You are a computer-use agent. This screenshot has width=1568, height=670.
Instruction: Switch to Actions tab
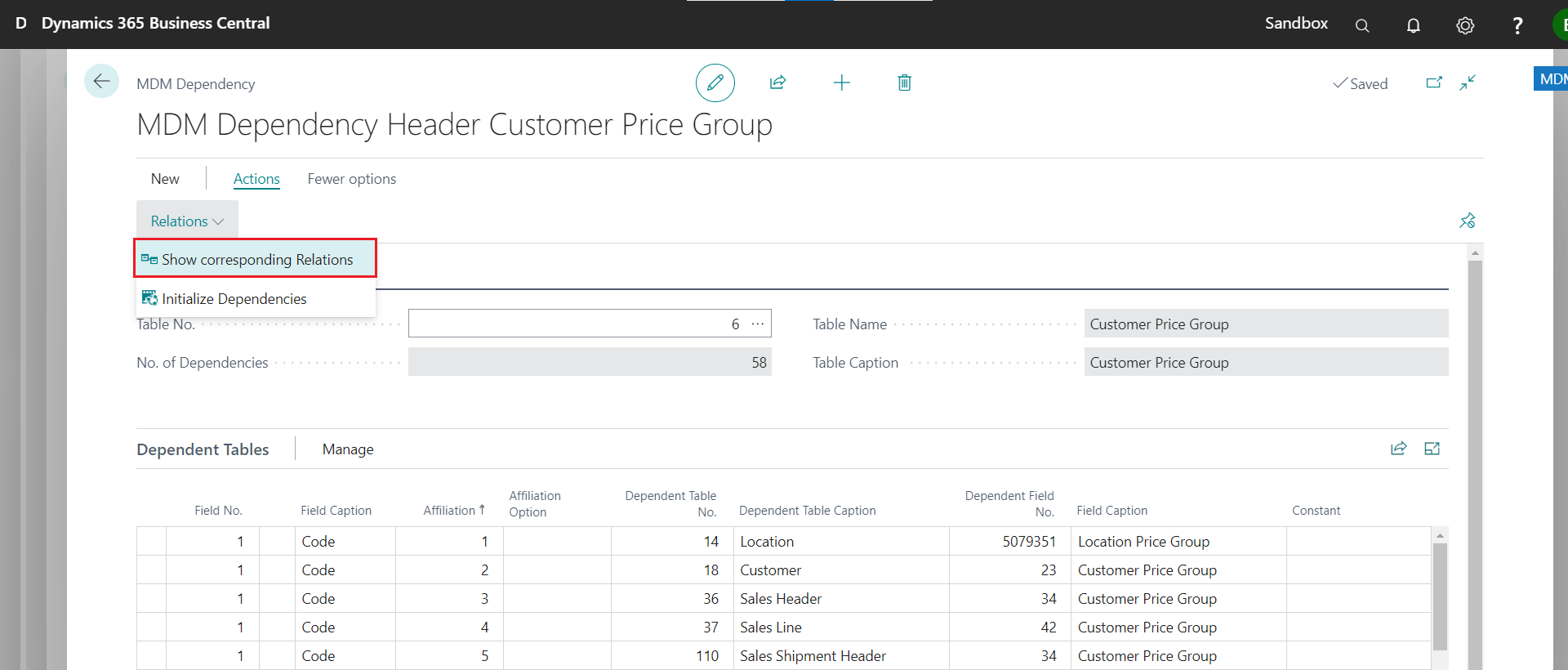point(256,178)
